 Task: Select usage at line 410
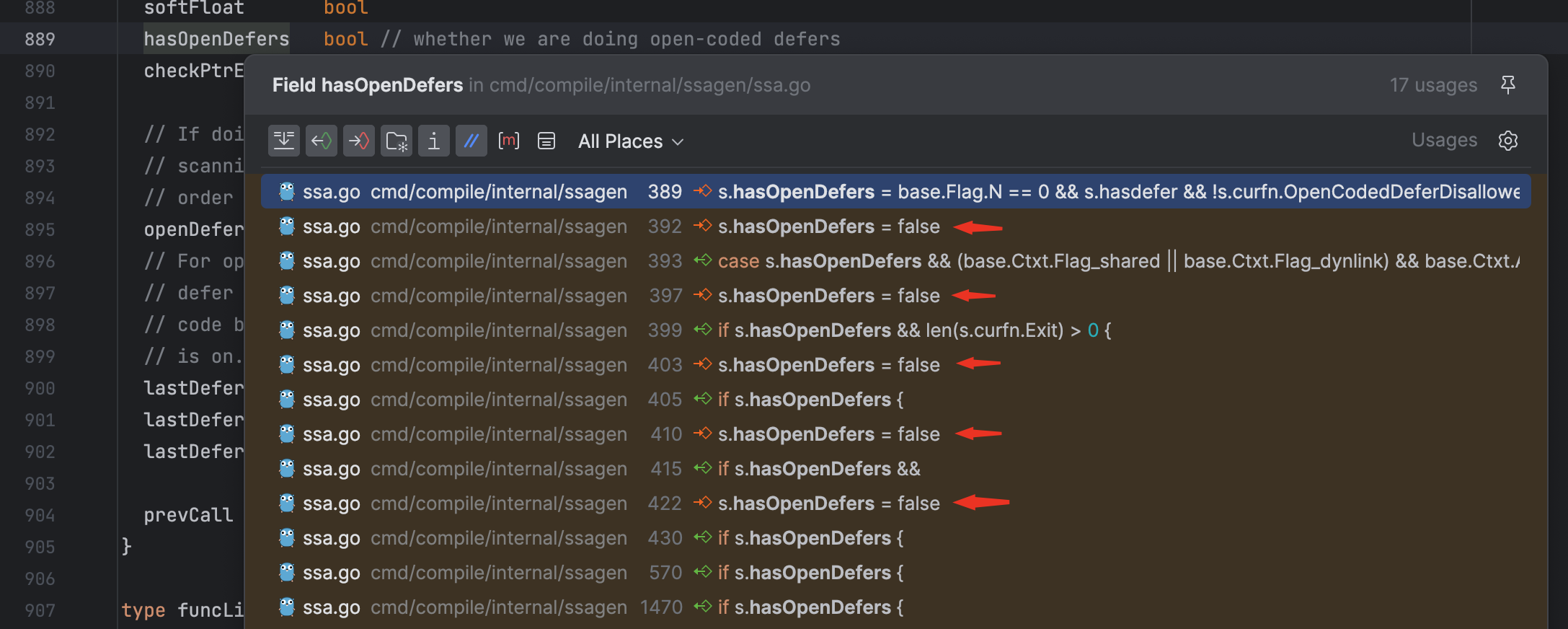[895, 434]
